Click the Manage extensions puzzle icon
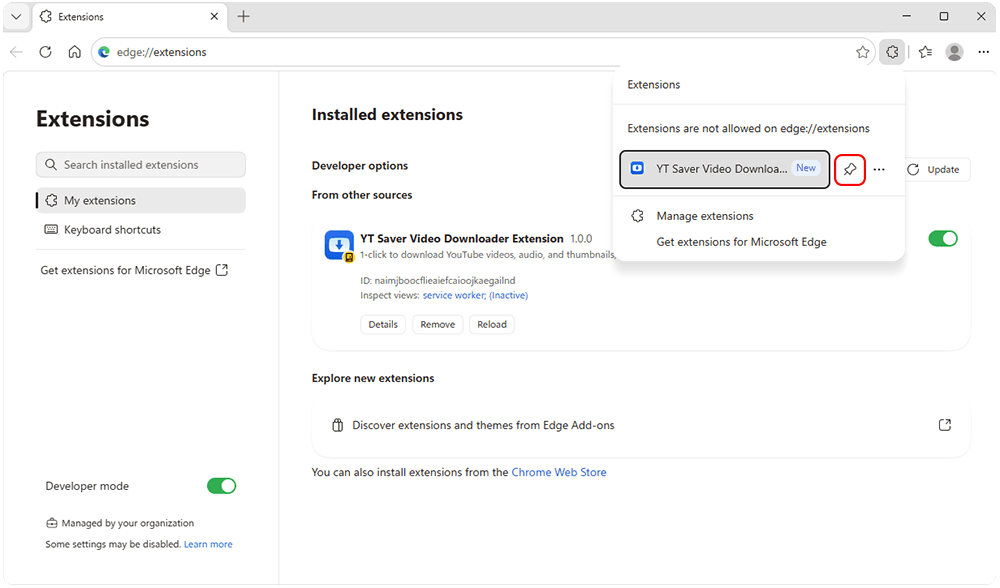The image size is (1000, 588). click(637, 216)
